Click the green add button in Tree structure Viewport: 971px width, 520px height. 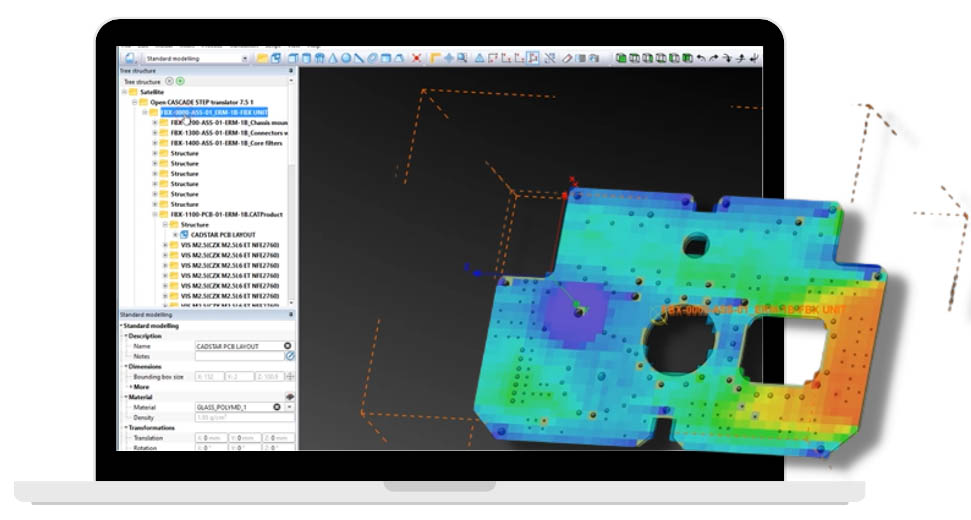[x=181, y=81]
